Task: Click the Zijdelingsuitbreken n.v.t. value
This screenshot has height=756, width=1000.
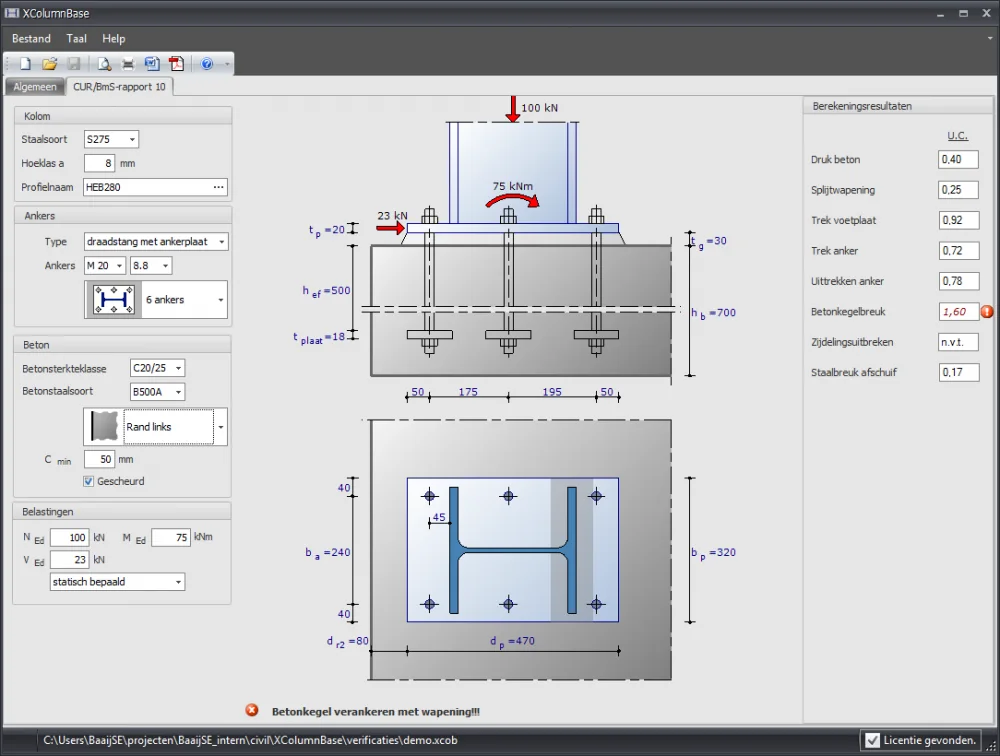Action: 959,342
